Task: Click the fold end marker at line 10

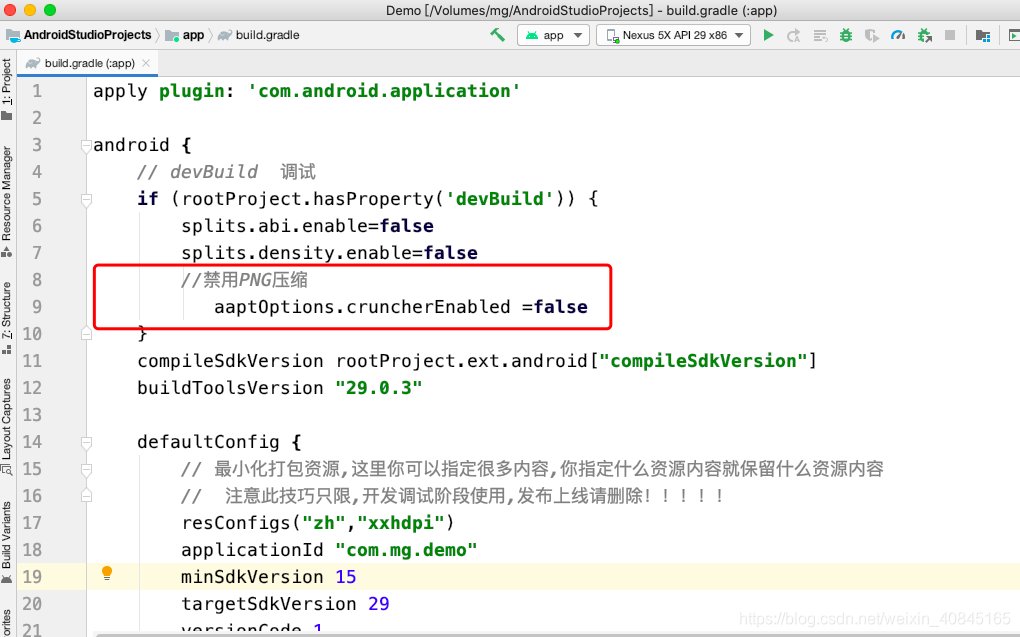Action: click(87, 334)
